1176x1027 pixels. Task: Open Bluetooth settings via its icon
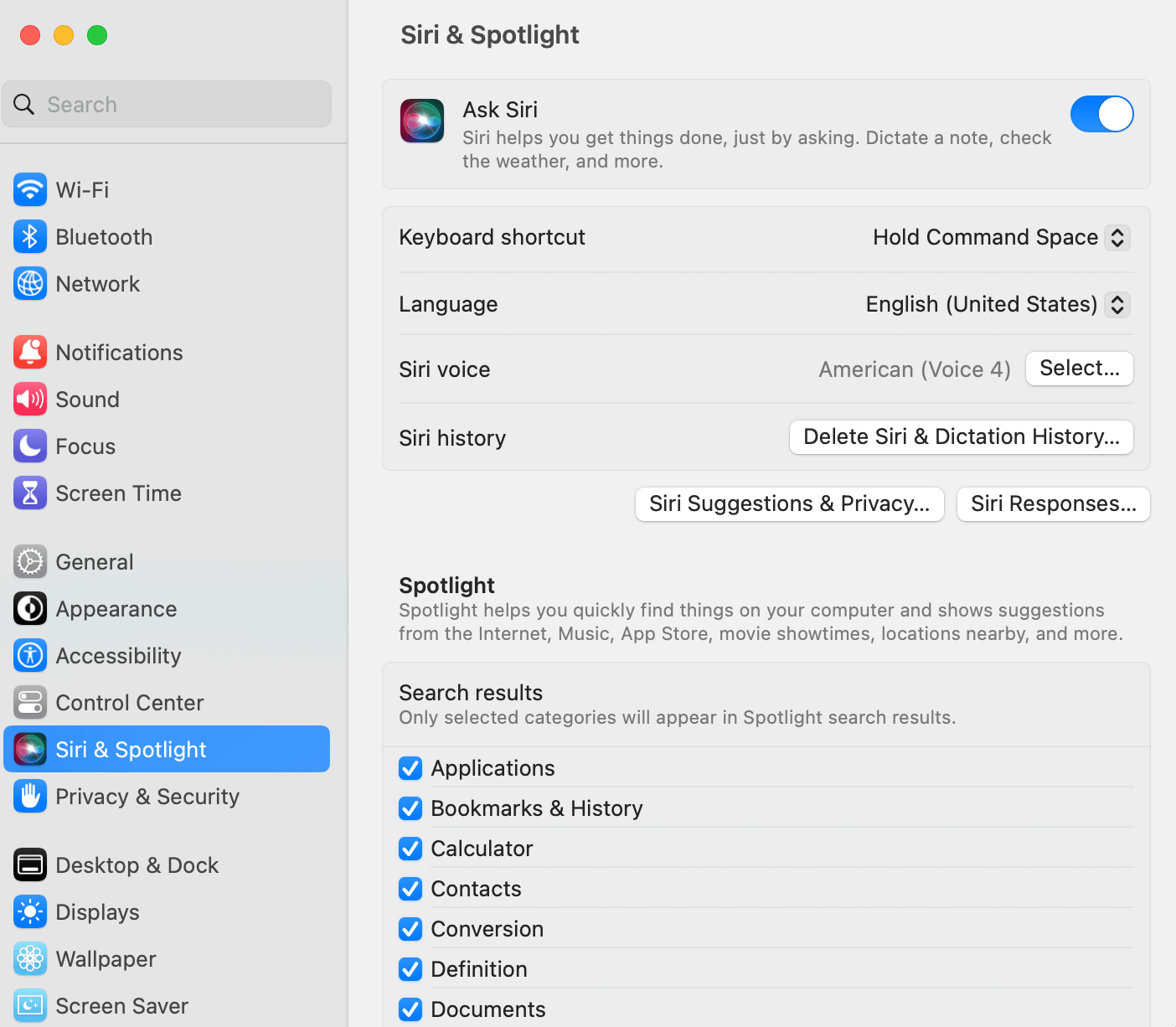[x=30, y=237]
